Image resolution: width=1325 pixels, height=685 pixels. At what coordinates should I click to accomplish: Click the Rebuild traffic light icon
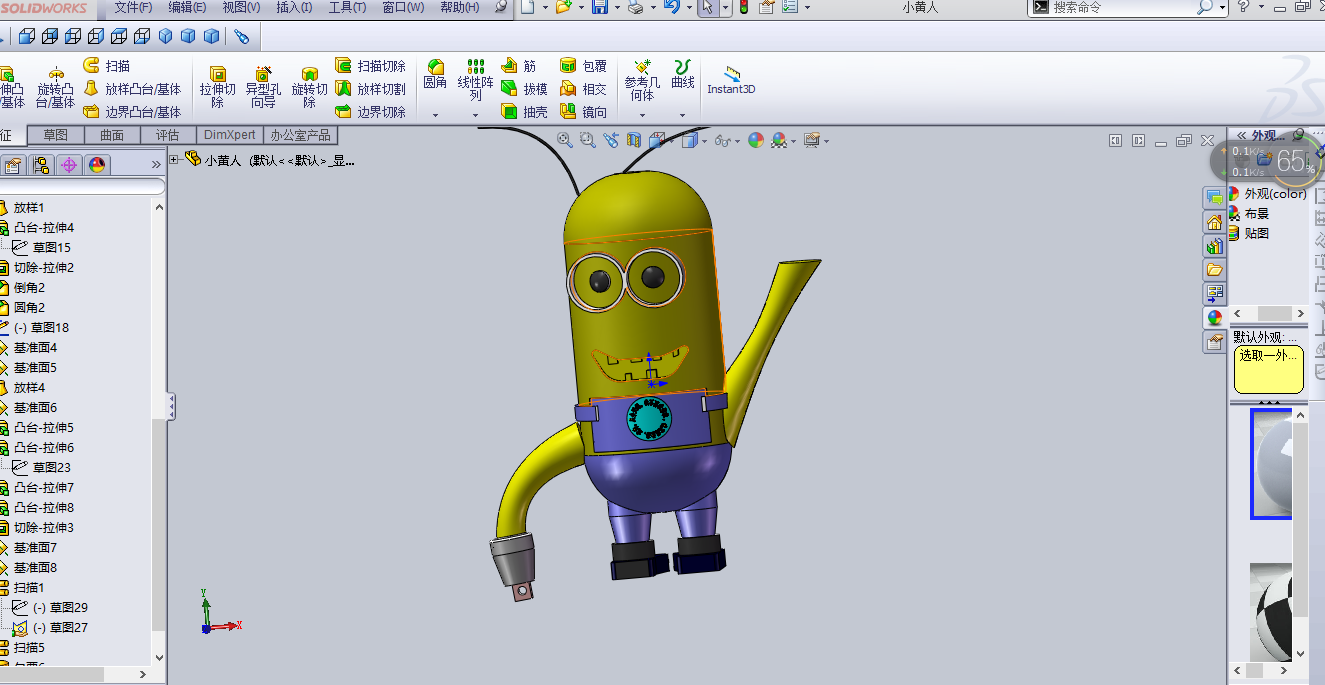coord(743,7)
